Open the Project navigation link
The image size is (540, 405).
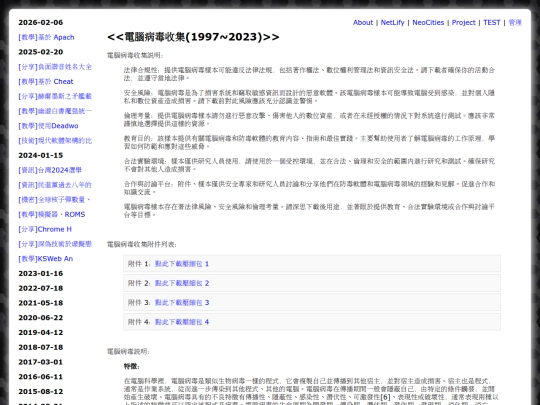pyautogui.click(x=463, y=22)
